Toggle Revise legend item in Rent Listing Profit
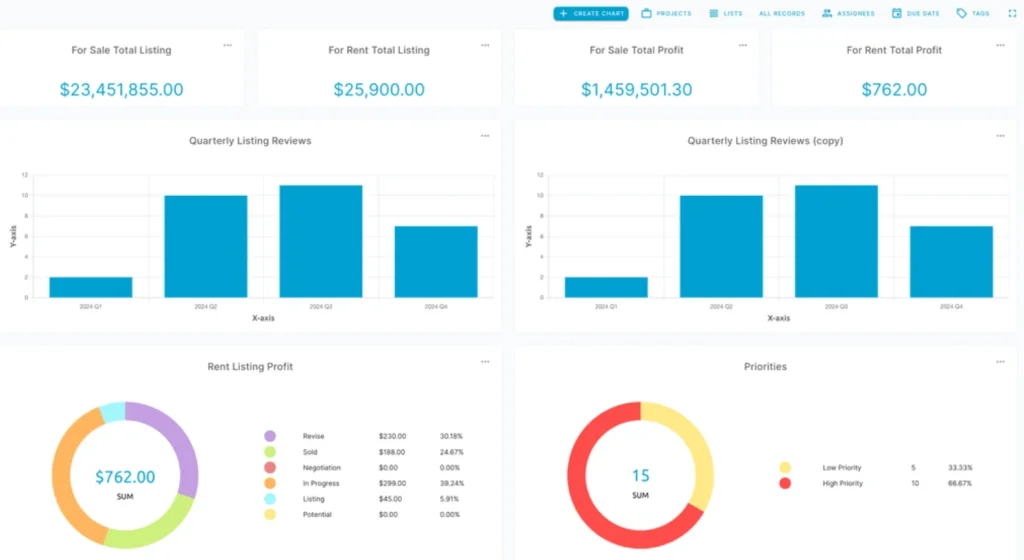 pos(313,436)
